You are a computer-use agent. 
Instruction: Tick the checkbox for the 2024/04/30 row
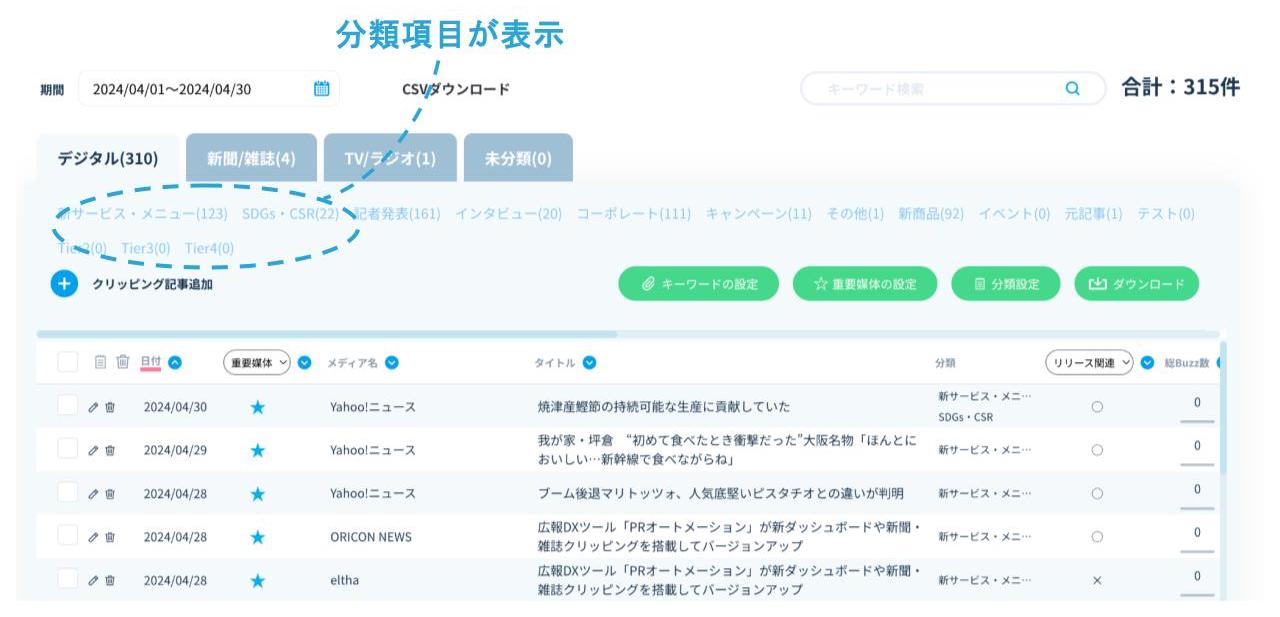(x=67, y=406)
